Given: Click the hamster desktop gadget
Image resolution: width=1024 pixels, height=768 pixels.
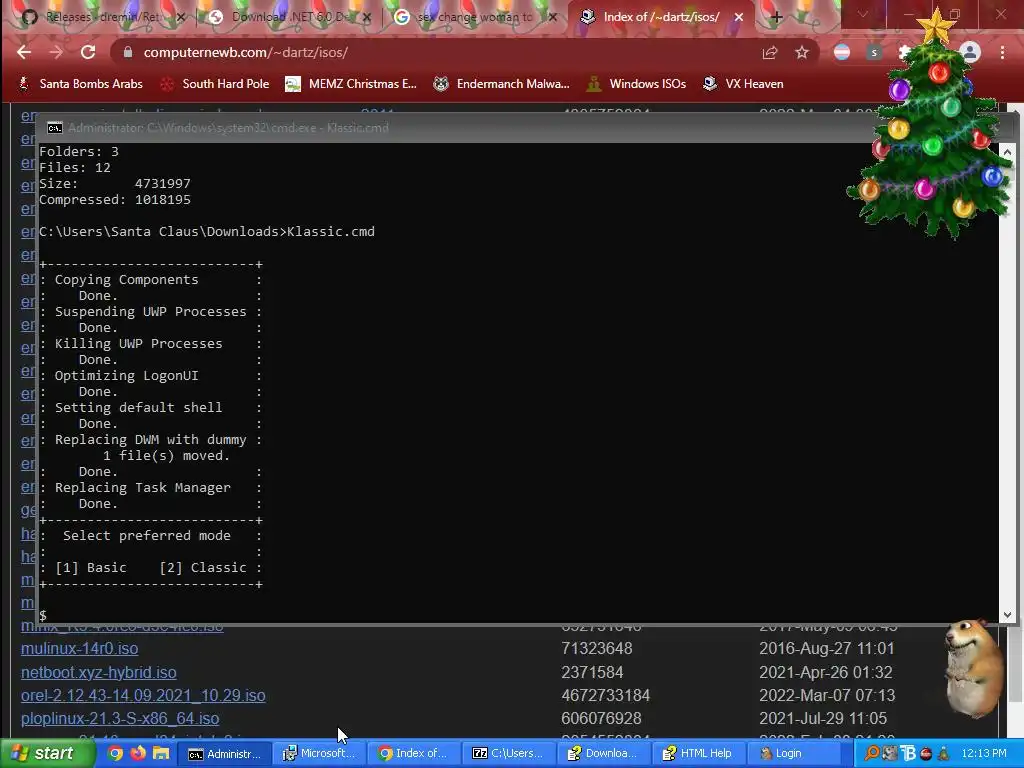Looking at the screenshot, I should (x=974, y=667).
